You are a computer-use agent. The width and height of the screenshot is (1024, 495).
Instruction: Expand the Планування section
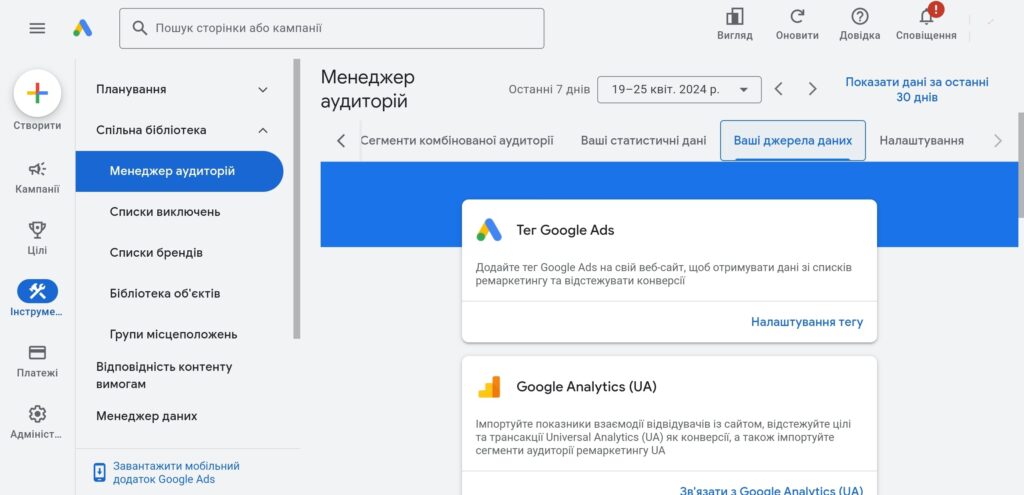[263, 89]
